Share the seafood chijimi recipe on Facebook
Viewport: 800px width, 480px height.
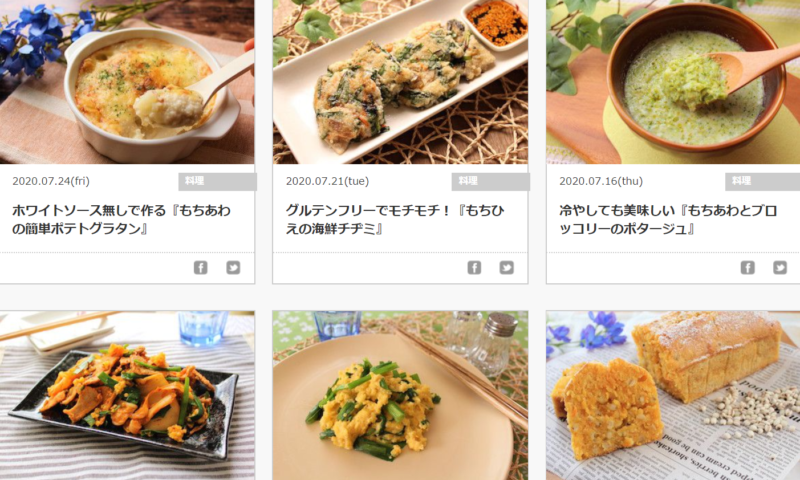tap(474, 267)
